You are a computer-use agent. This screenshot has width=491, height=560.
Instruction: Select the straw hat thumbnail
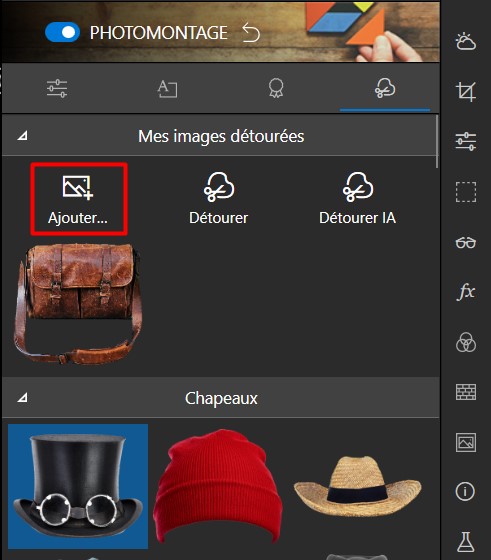coord(357,486)
